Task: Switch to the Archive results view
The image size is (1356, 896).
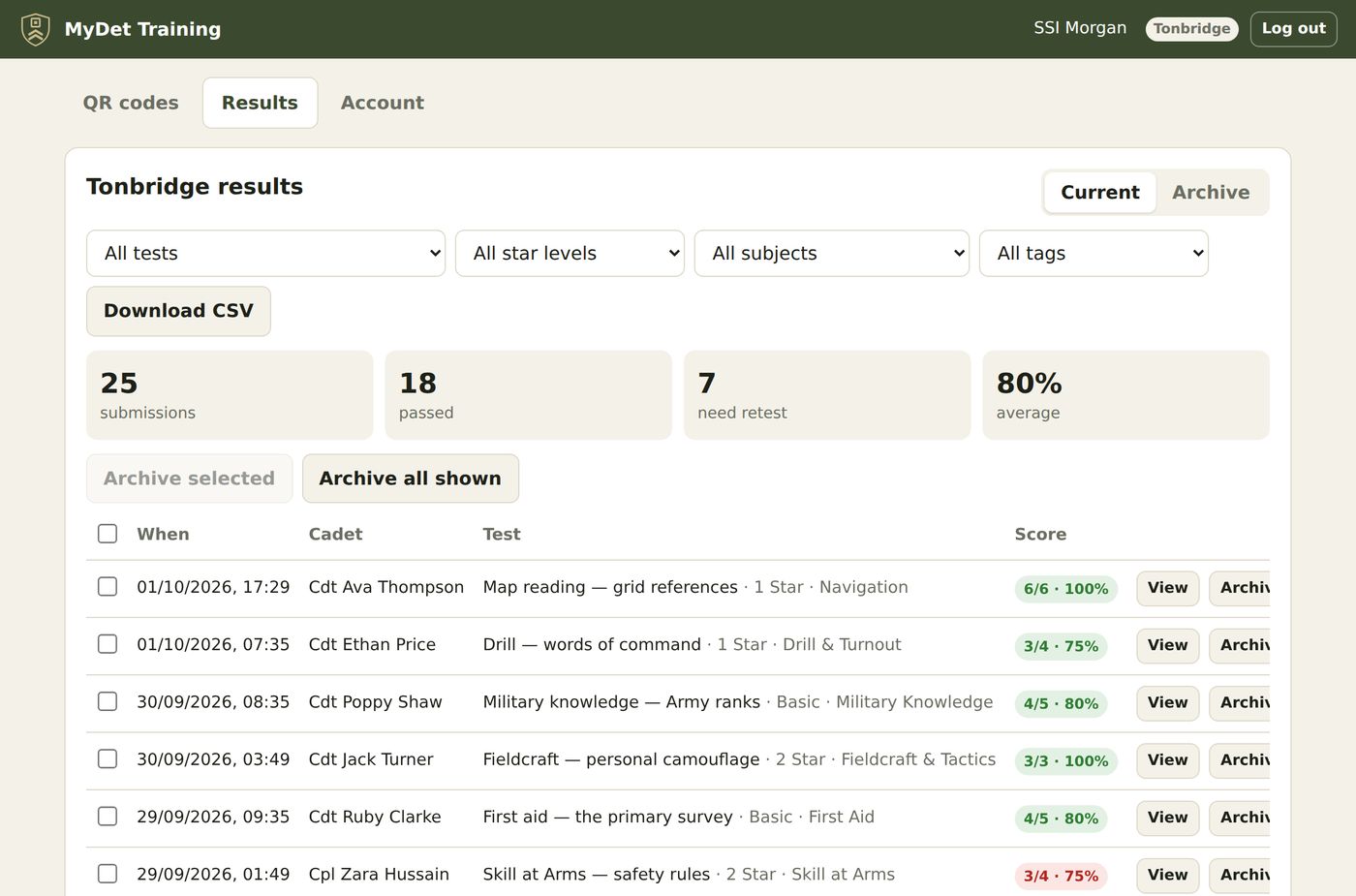Action: pos(1211,192)
